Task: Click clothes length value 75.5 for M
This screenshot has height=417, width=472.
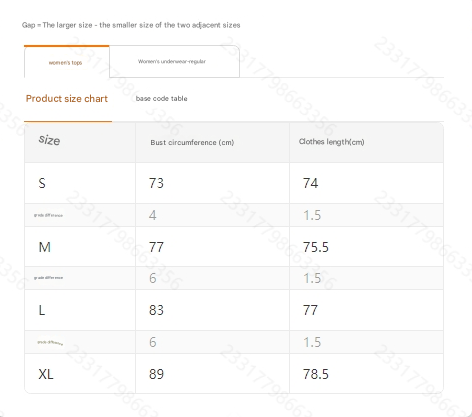Action: [x=316, y=247]
